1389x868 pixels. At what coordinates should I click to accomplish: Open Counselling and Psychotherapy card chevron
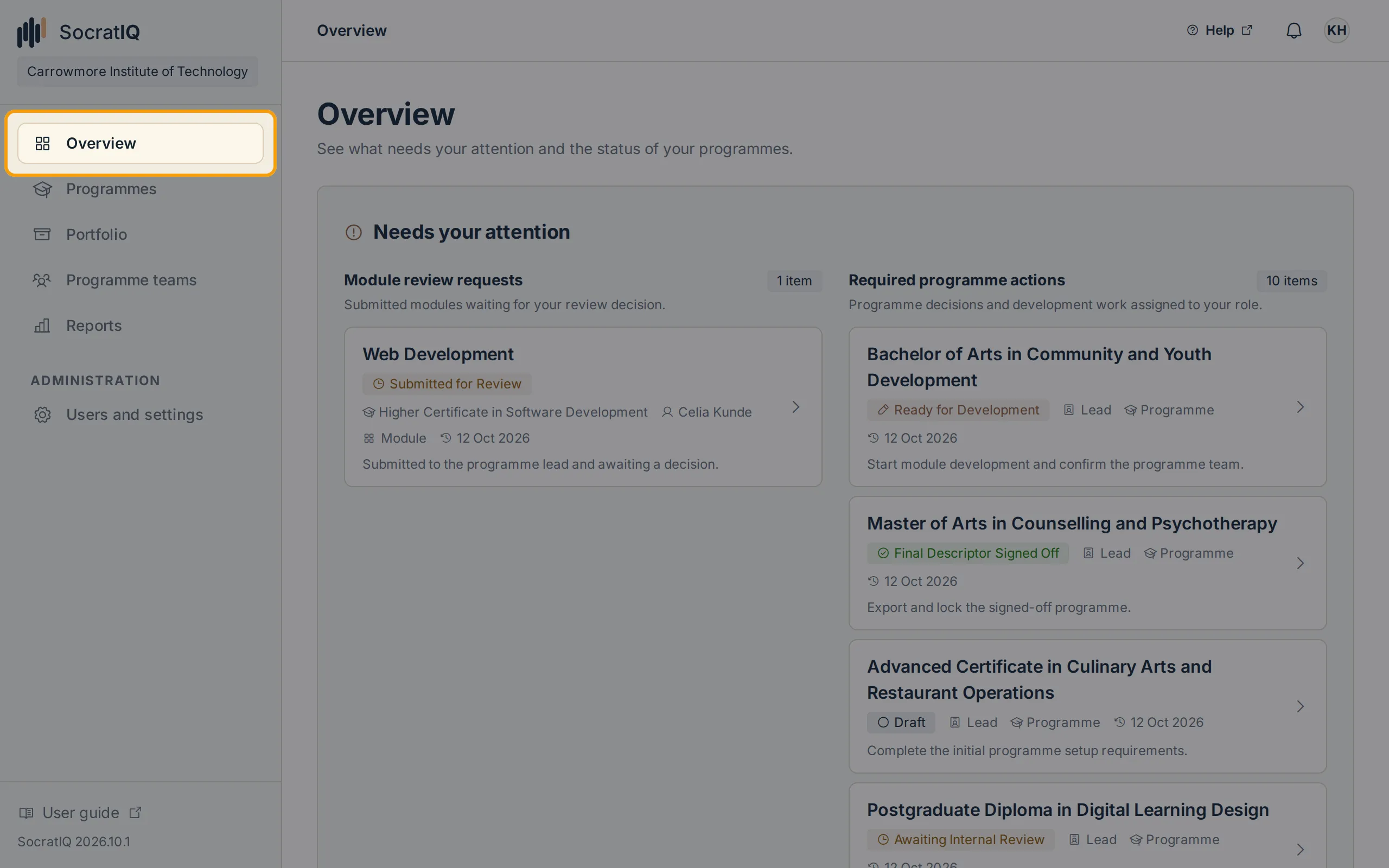(x=1300, y=563)
